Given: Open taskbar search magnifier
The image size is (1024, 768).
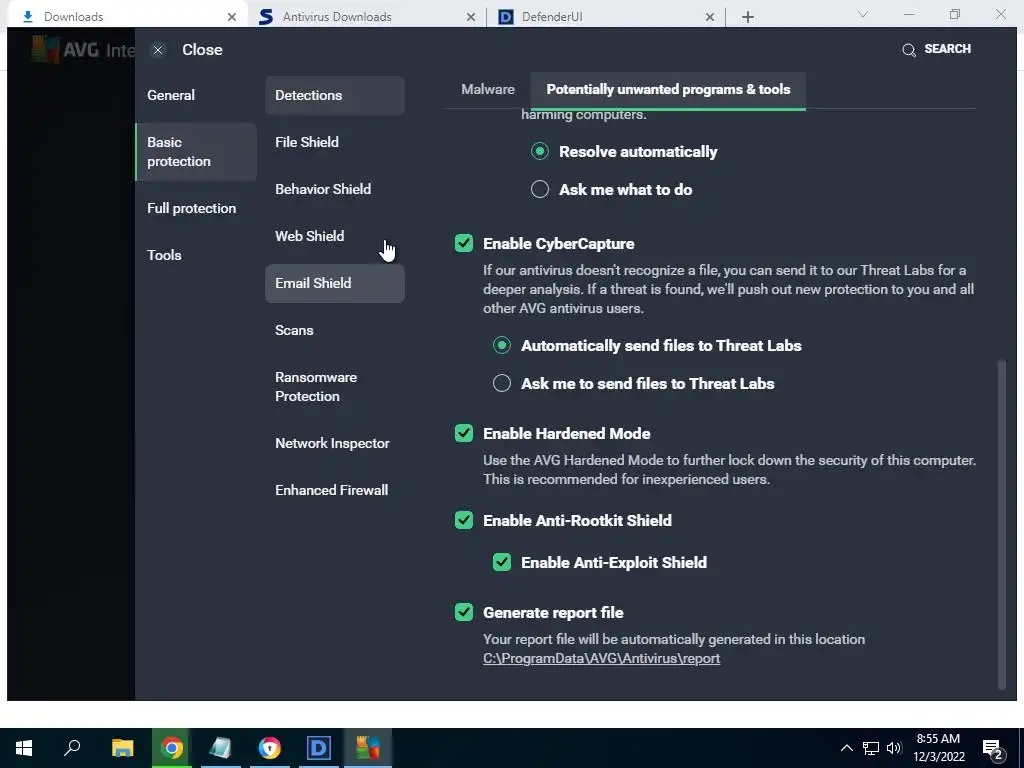Looking at the screenshot, I should click(x=72, y=748).
